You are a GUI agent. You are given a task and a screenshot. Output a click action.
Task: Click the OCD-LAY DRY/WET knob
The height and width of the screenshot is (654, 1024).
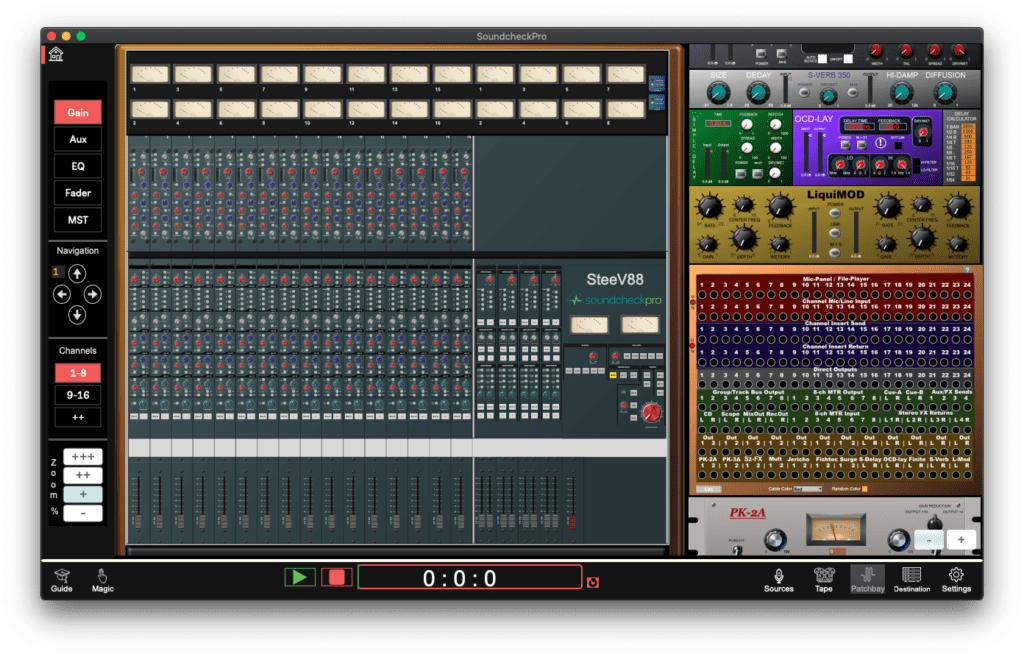[x=923, y=133]
